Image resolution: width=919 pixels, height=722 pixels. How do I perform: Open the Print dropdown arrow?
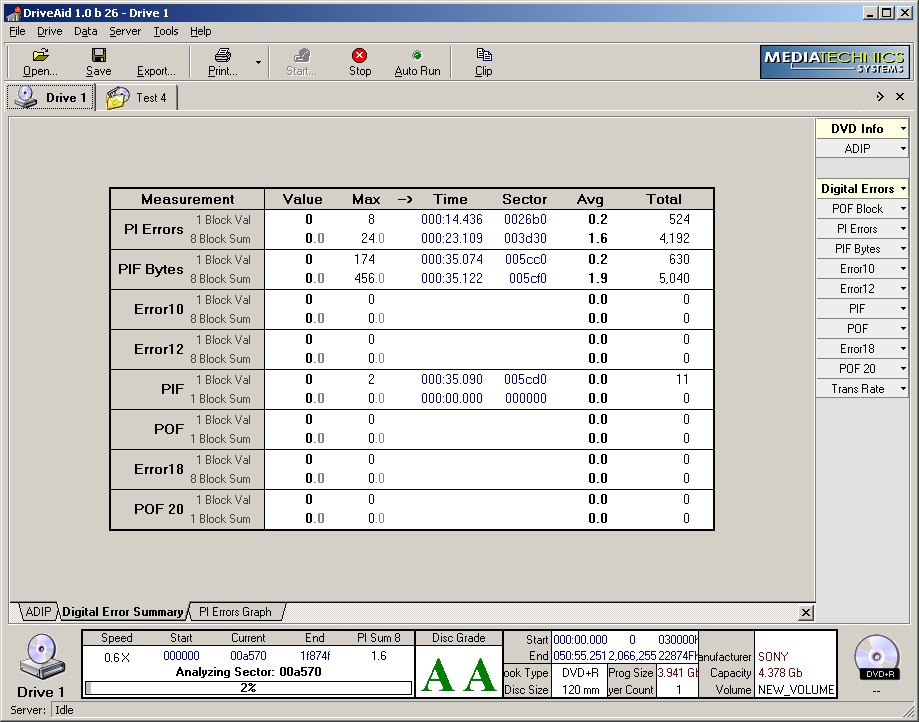point(258,62)
